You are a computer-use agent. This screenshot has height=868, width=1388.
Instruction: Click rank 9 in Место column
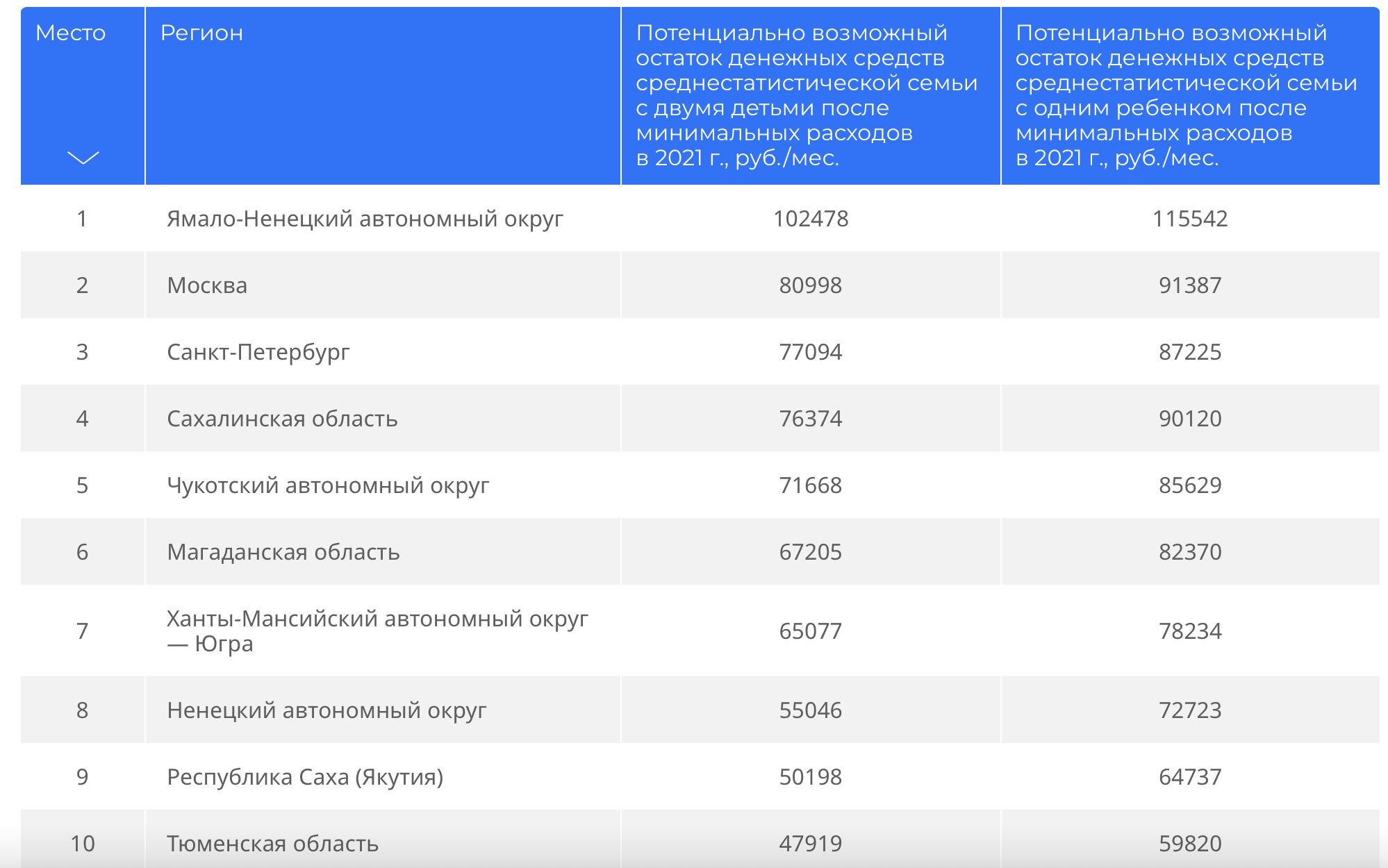pos(83,777)
